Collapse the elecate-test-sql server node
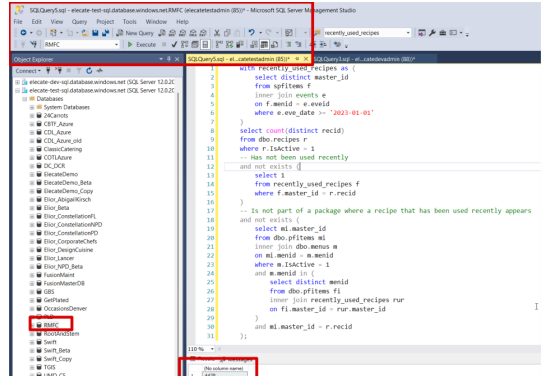Screen dimensions: 551x376 [x=18, y=90]
